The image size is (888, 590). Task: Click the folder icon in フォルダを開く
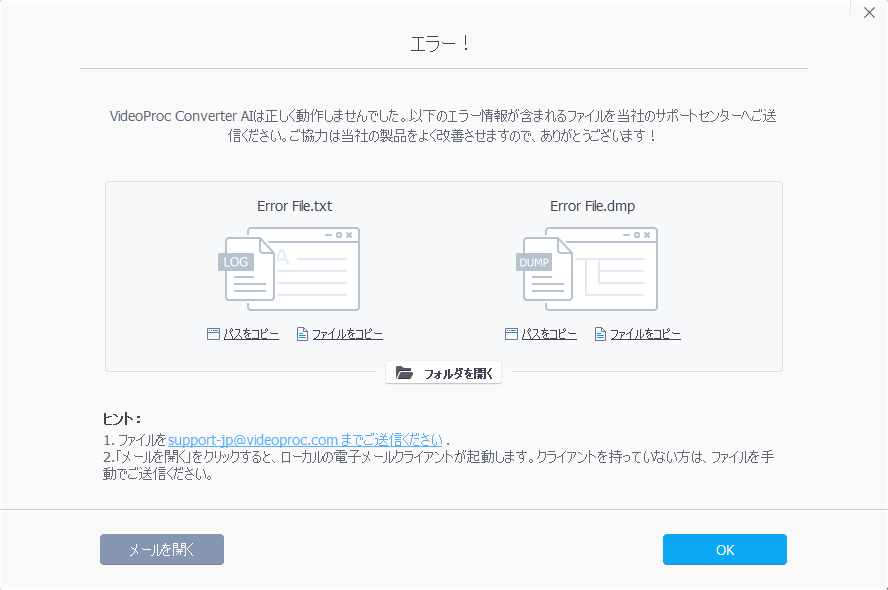click(x=404, y=373)
